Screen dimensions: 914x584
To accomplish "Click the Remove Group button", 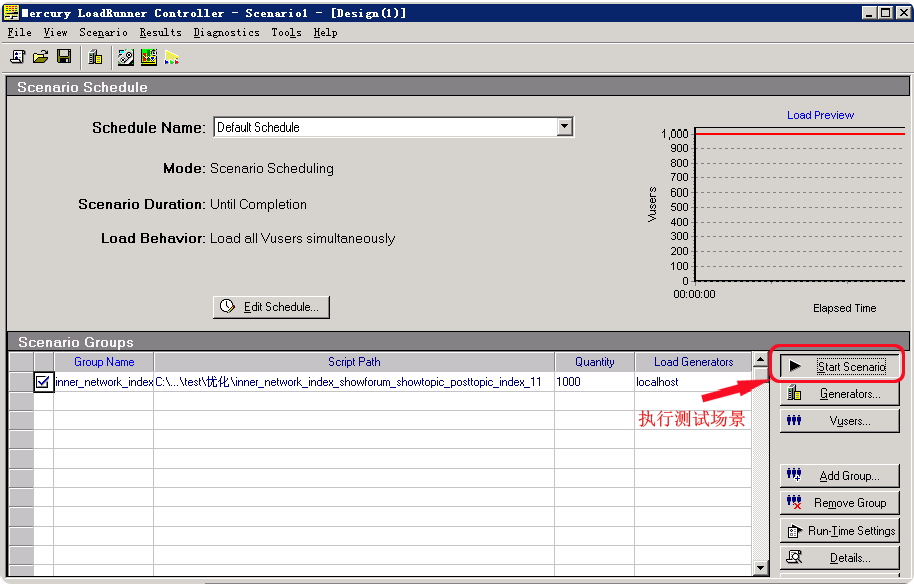I will point(839,502).
